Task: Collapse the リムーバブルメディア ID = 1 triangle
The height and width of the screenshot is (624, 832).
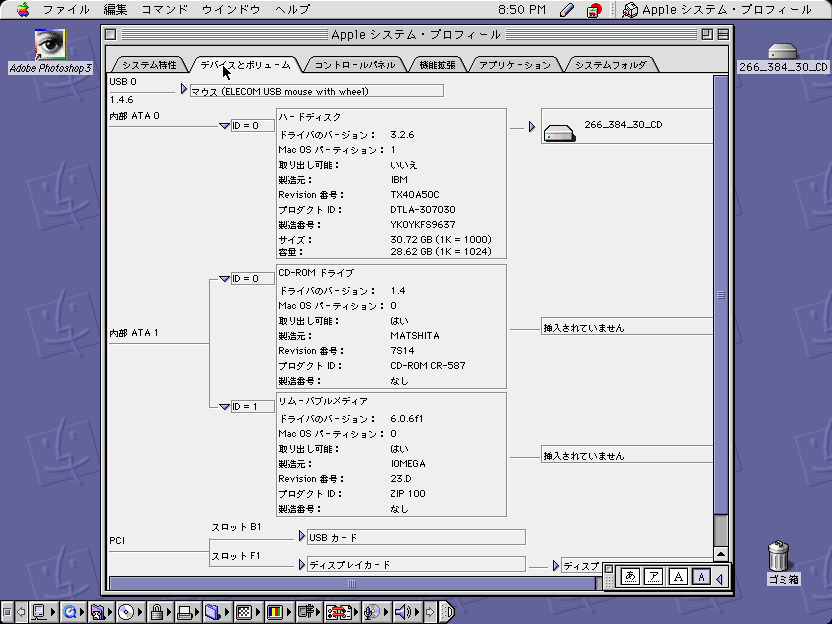Action: click(x=224, y=407)
